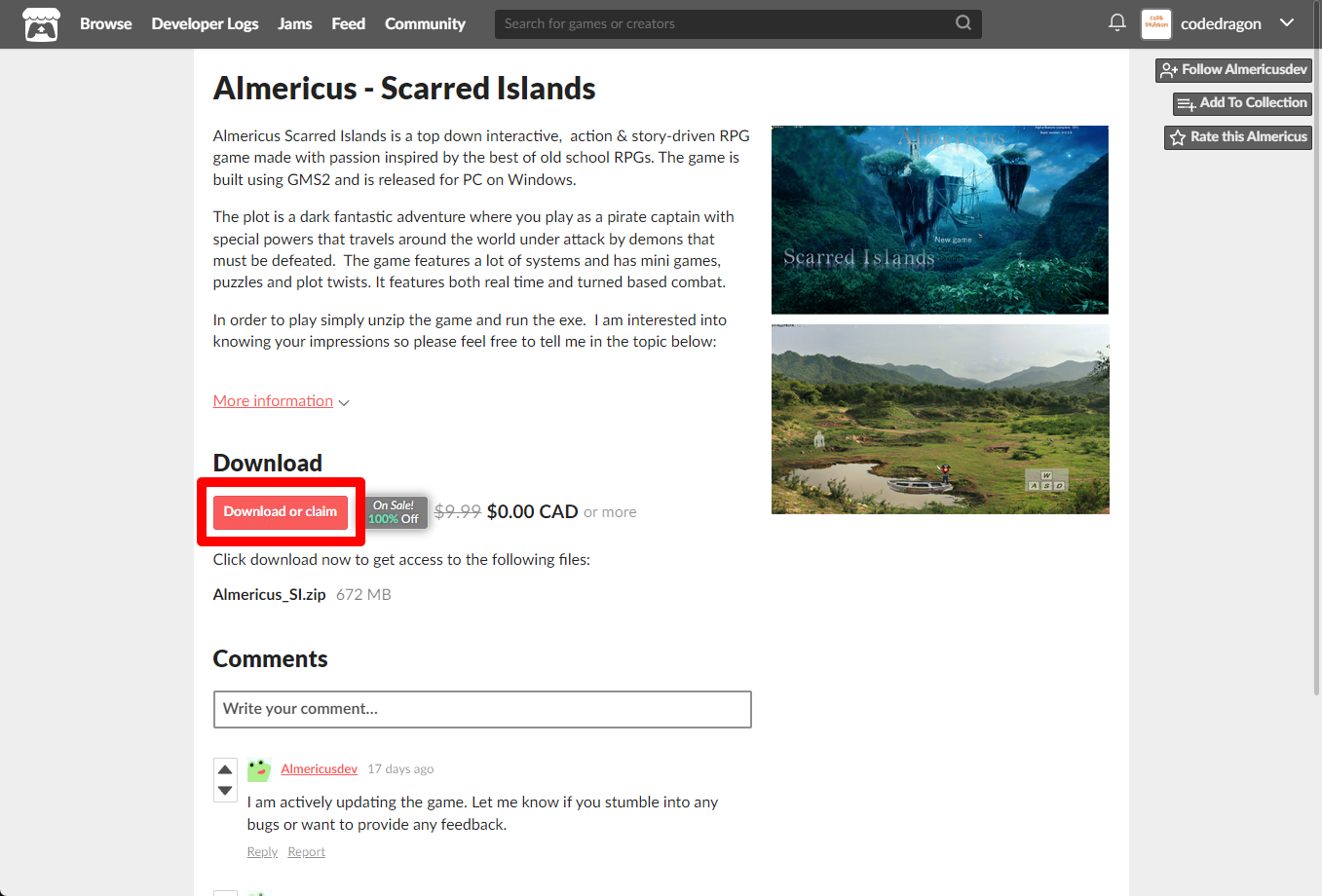This screenshot has height=896, width=1322.
Task: Downvote Almericusdev's comment
Action: [225, 791]
